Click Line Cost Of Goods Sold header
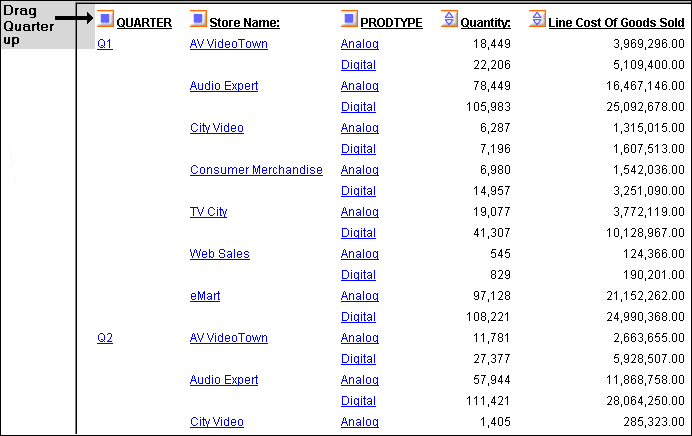The height and width of the screenshot is (436, 692). tap(616, 23)
